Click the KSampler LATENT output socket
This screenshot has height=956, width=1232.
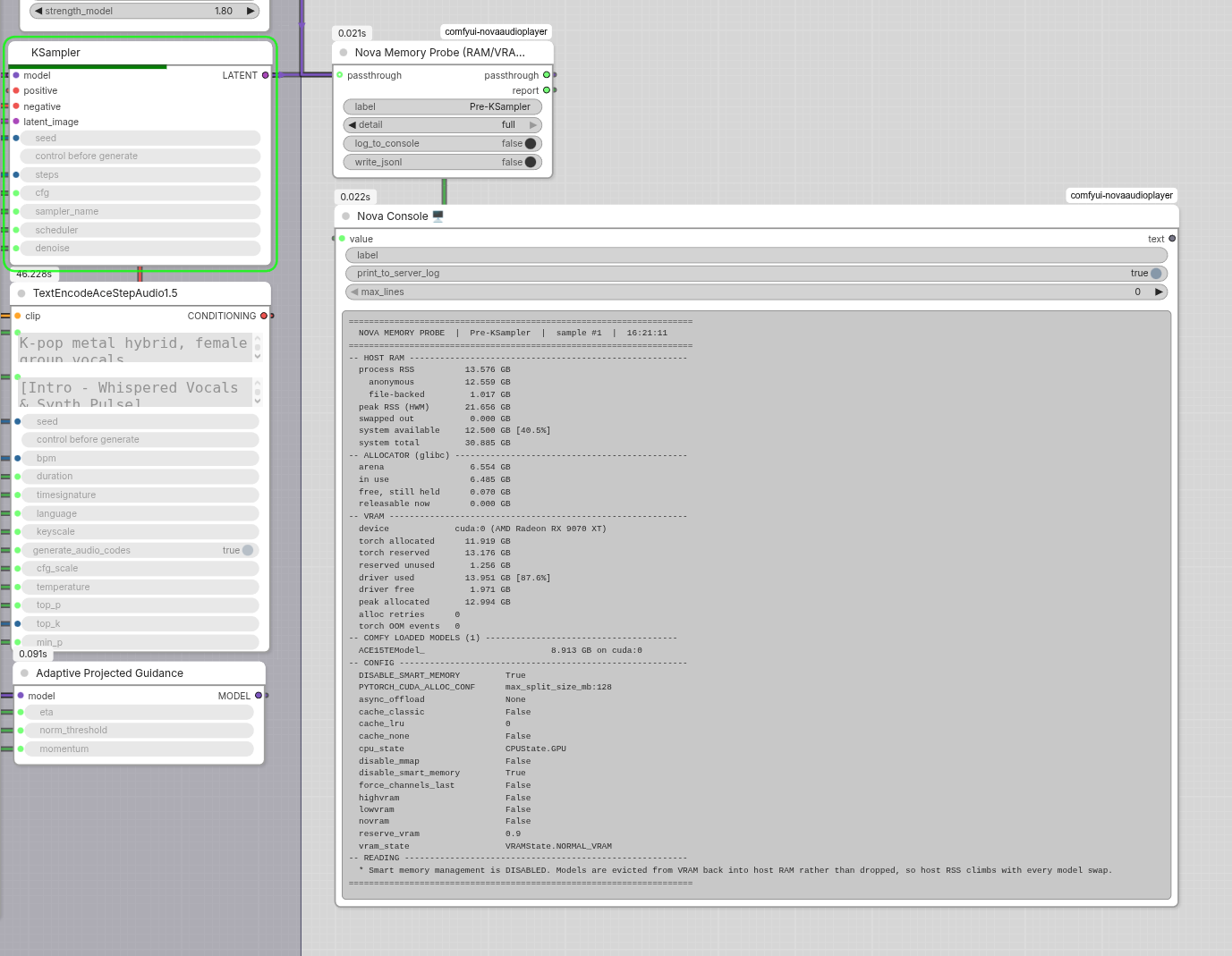click(265, 75)
